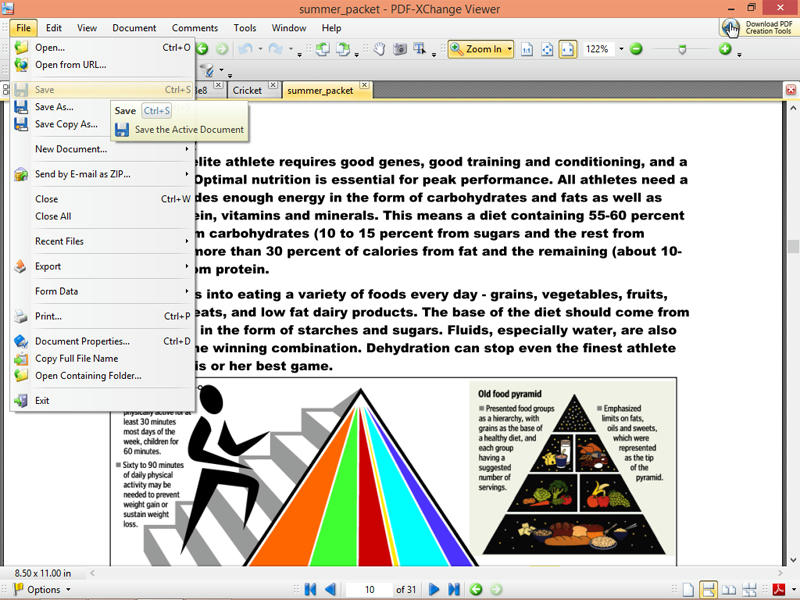Open the View menu
The image size is (800, 600).
(87, 28)
